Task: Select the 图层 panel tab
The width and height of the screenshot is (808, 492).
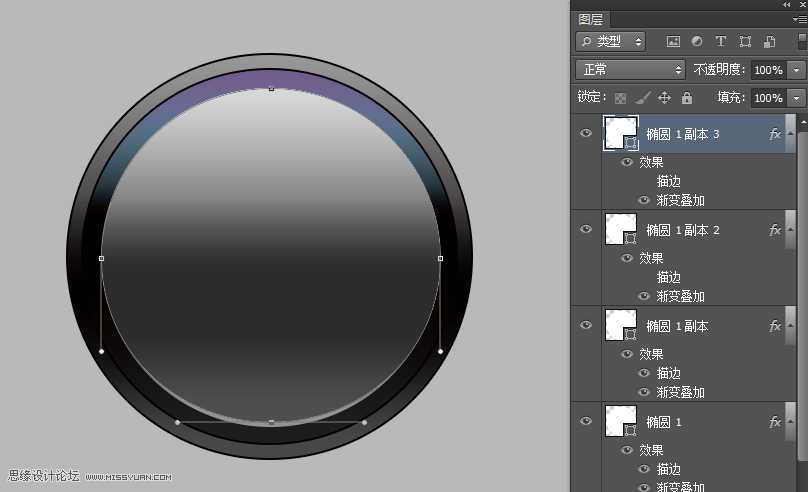Action: 591,19
